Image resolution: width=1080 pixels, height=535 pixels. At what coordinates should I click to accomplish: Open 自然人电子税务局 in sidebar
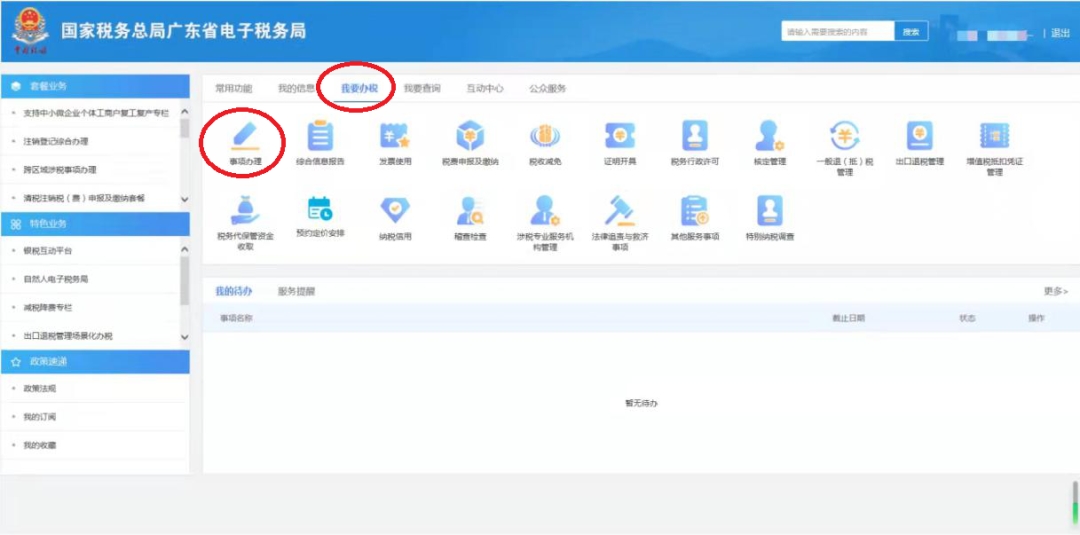point(56,279)
